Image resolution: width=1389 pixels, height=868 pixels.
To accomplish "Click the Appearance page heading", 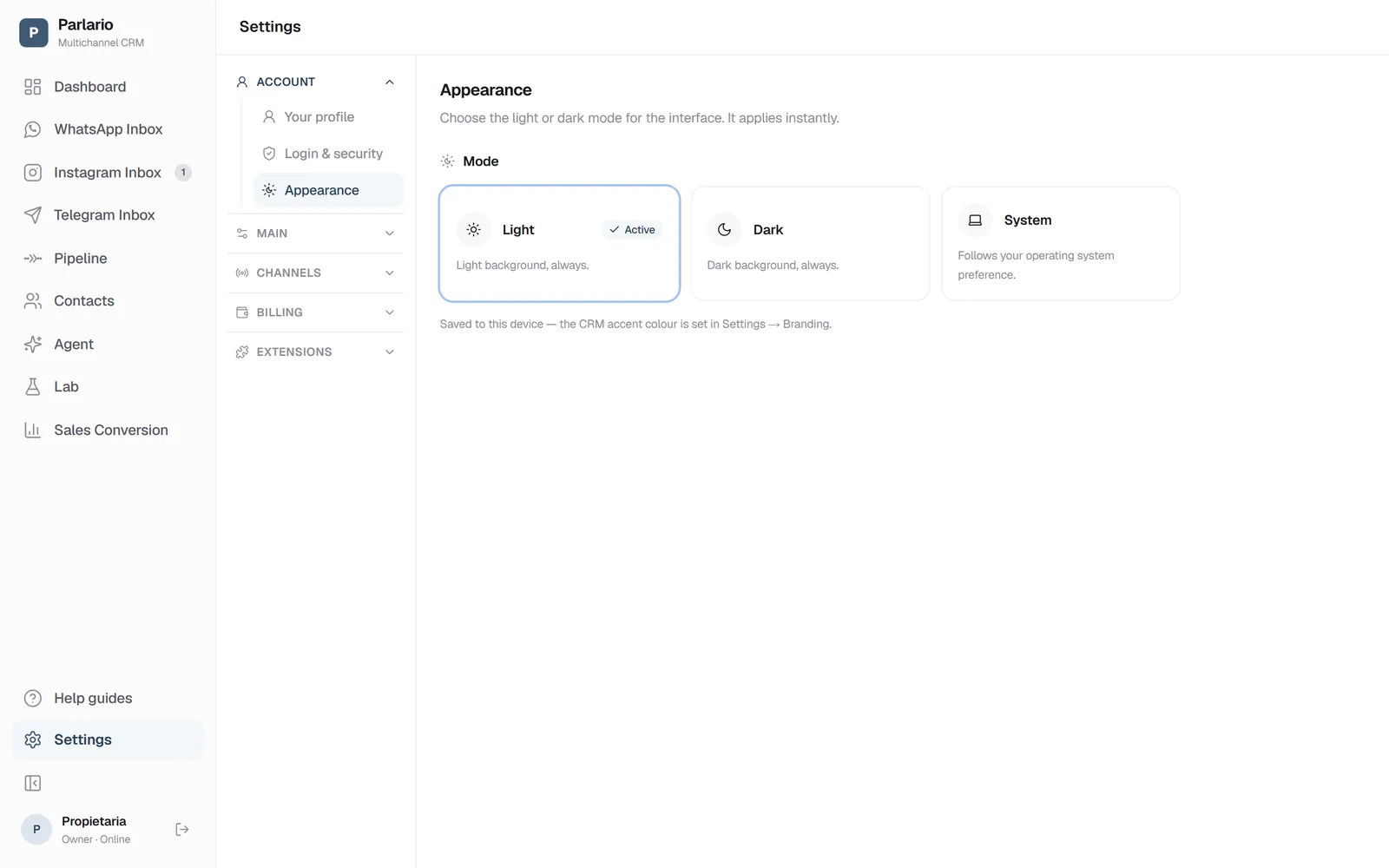I will click(x=485, y=90).
